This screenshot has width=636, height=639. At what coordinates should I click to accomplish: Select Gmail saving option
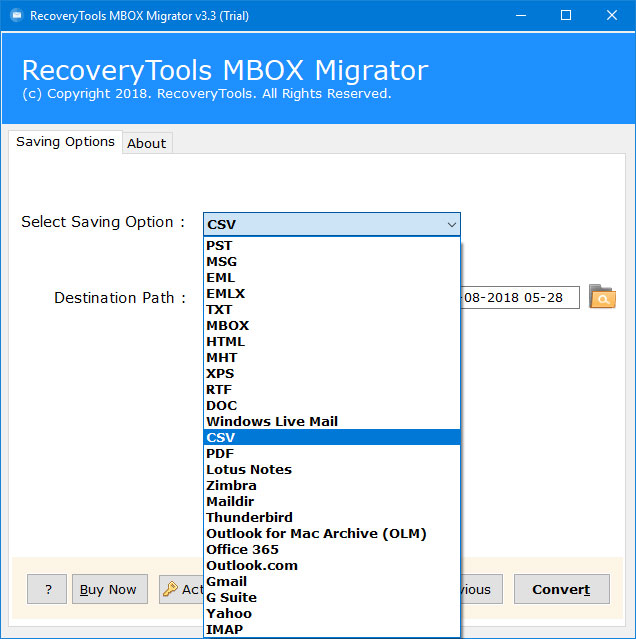[x=332, y=581]
